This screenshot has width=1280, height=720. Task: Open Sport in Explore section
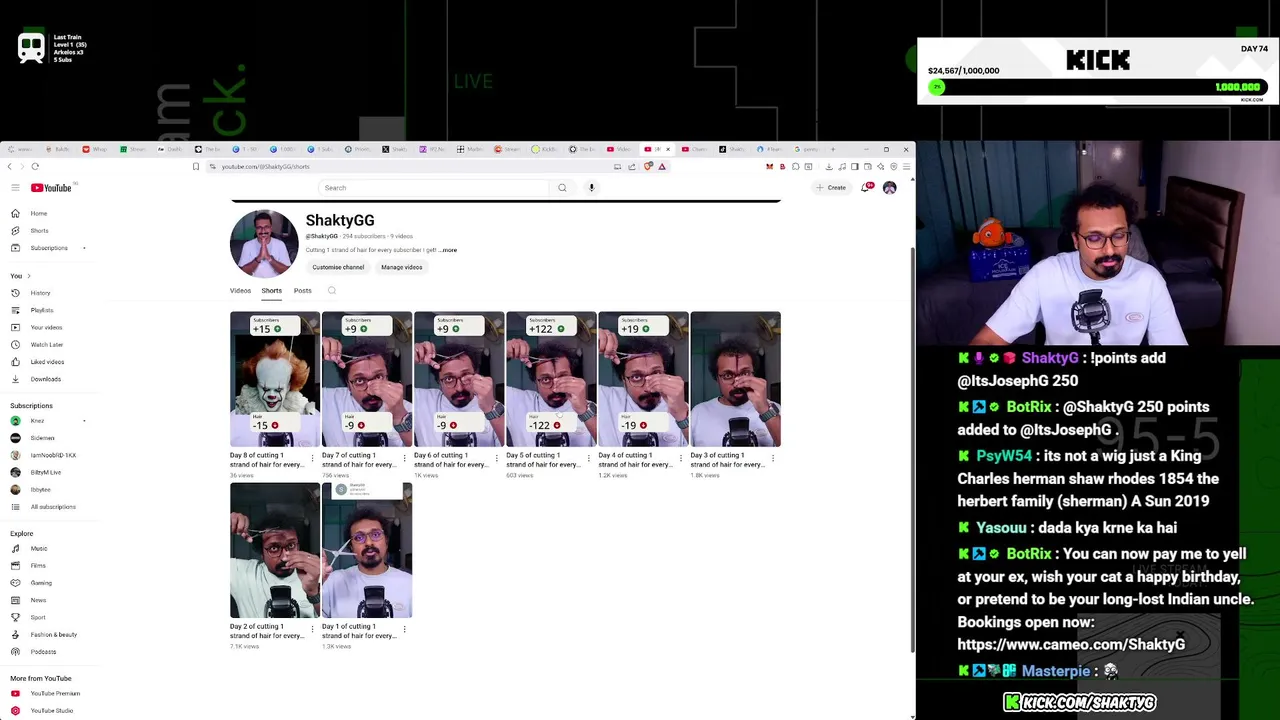click(x=38, y=617)
